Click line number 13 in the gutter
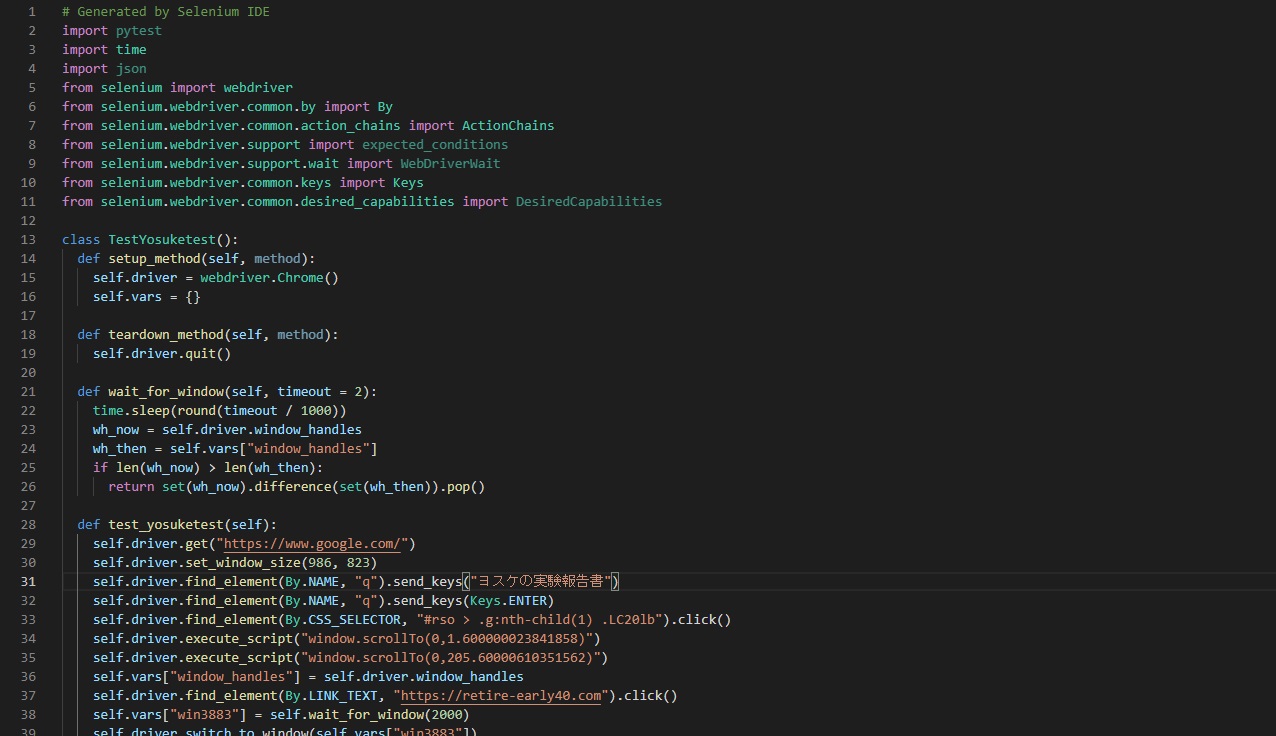This screenshot has width=1276, height=736. tap(28, 240)
